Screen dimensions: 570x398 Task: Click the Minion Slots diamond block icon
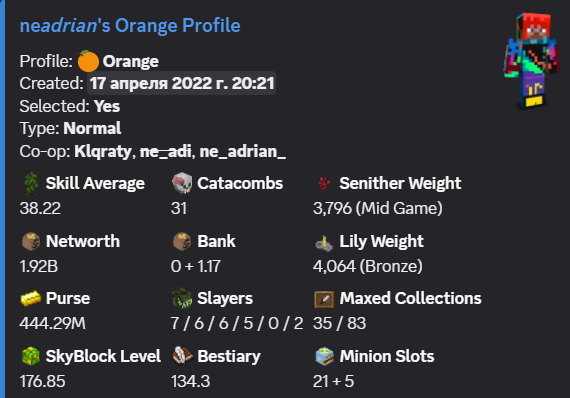click(324, 356)
